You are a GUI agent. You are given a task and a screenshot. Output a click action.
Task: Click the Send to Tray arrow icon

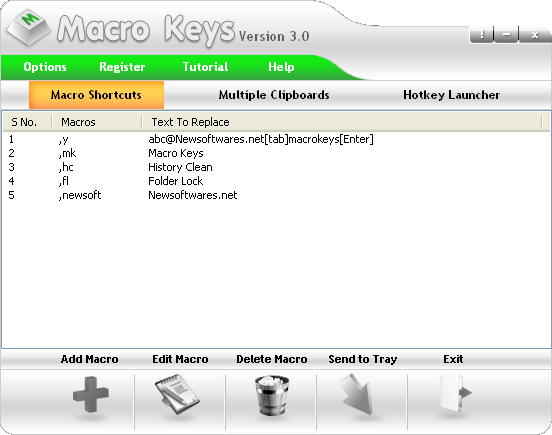pyautogui.click(x=356, y=394)
